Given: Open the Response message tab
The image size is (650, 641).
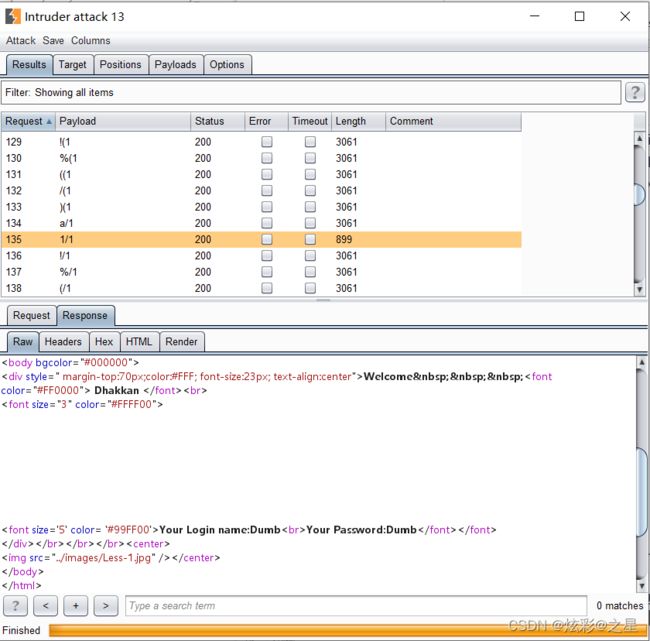Looking at the screenshot, I should [x=85, y=316].
